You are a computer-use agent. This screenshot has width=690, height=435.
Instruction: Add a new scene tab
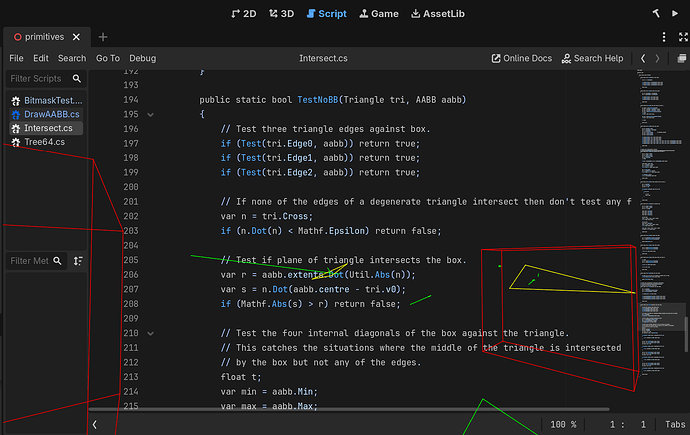point(103,37)
